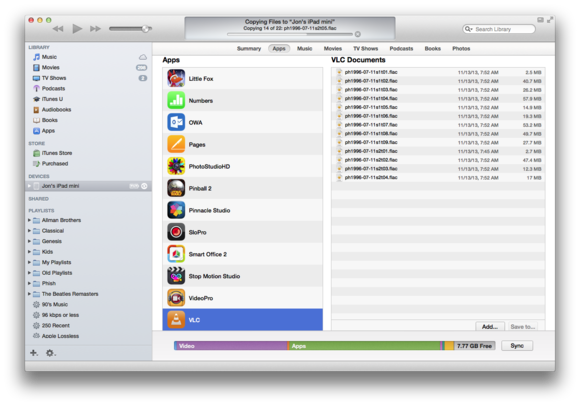The image size is (580, 406).
Task: Open the Purchased list
Action: point(54,163)
